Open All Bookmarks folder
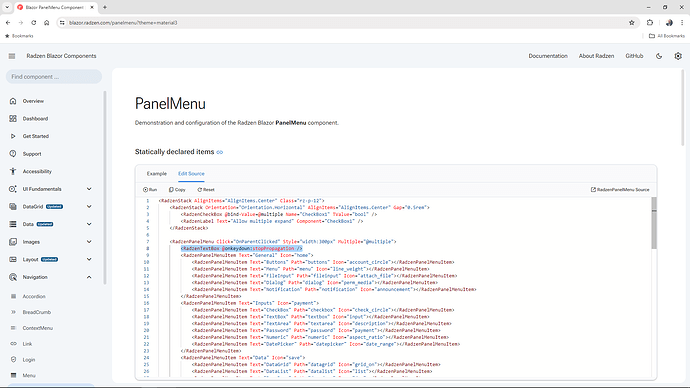Viewport: 690px width, 388px height. [667, 36]
